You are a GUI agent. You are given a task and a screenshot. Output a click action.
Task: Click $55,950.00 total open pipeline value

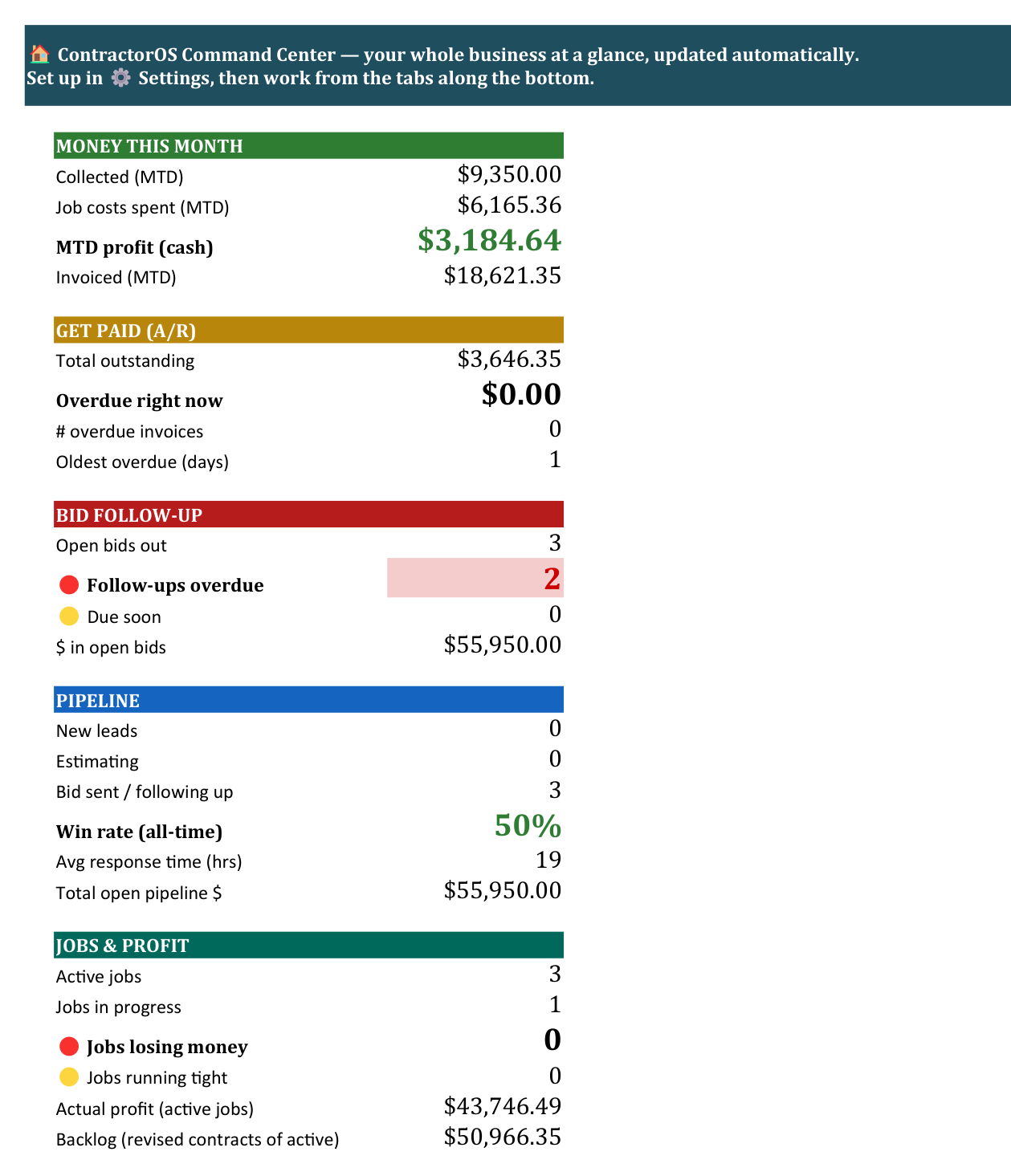click(x=503, y=890)
